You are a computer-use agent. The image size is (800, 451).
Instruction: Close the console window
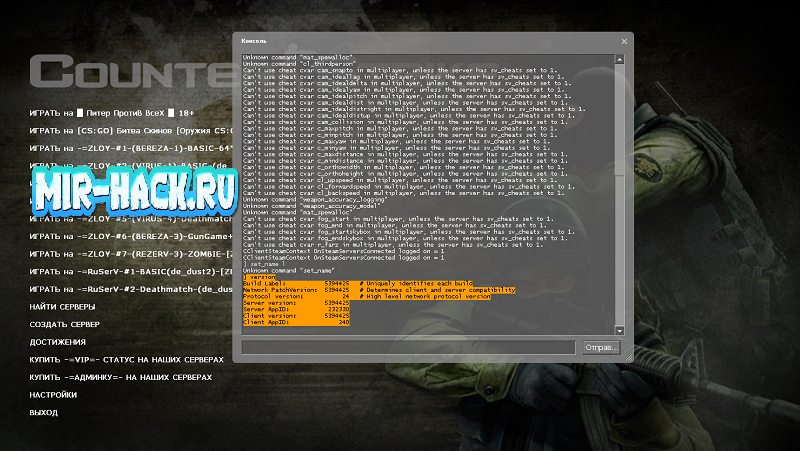624,41
